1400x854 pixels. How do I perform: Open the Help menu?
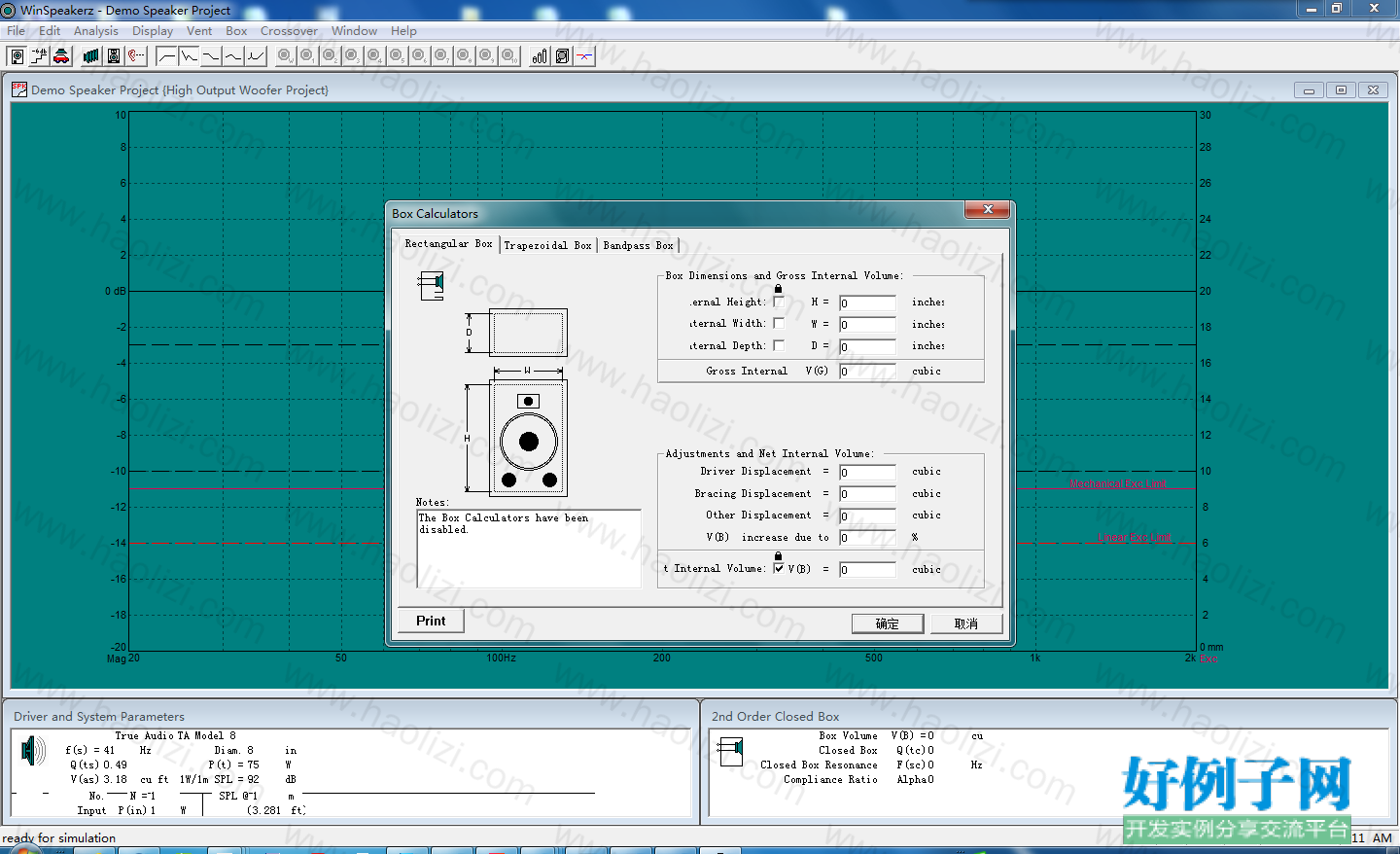[403, 31]
